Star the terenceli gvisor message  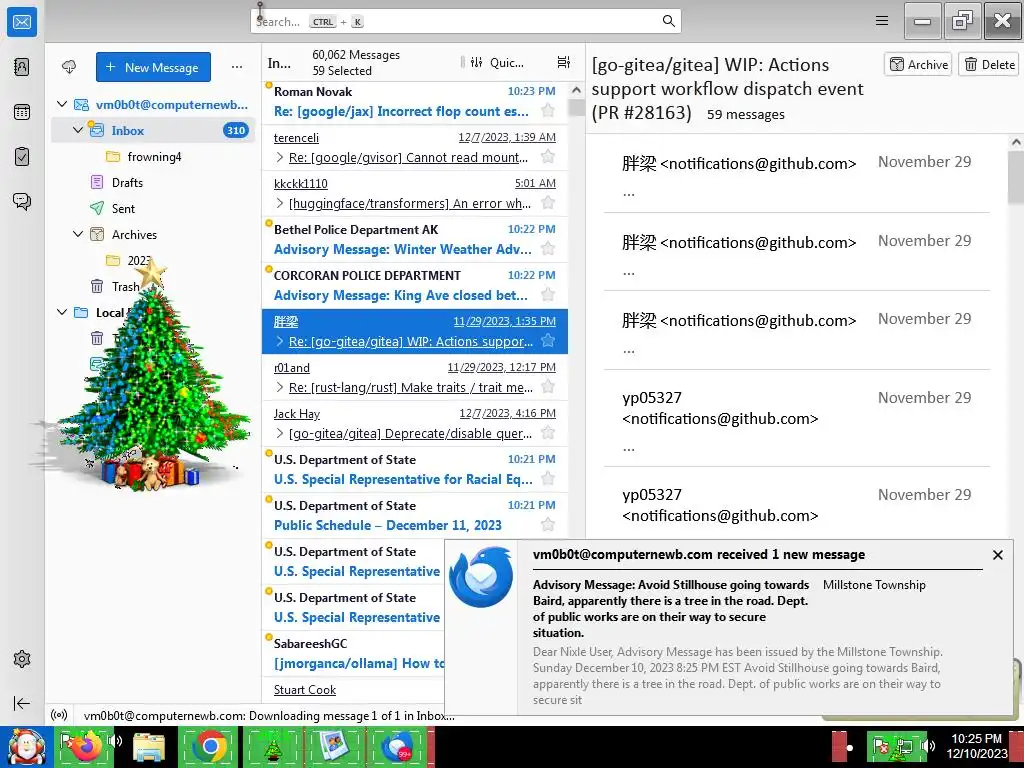(x=548, y=157)
